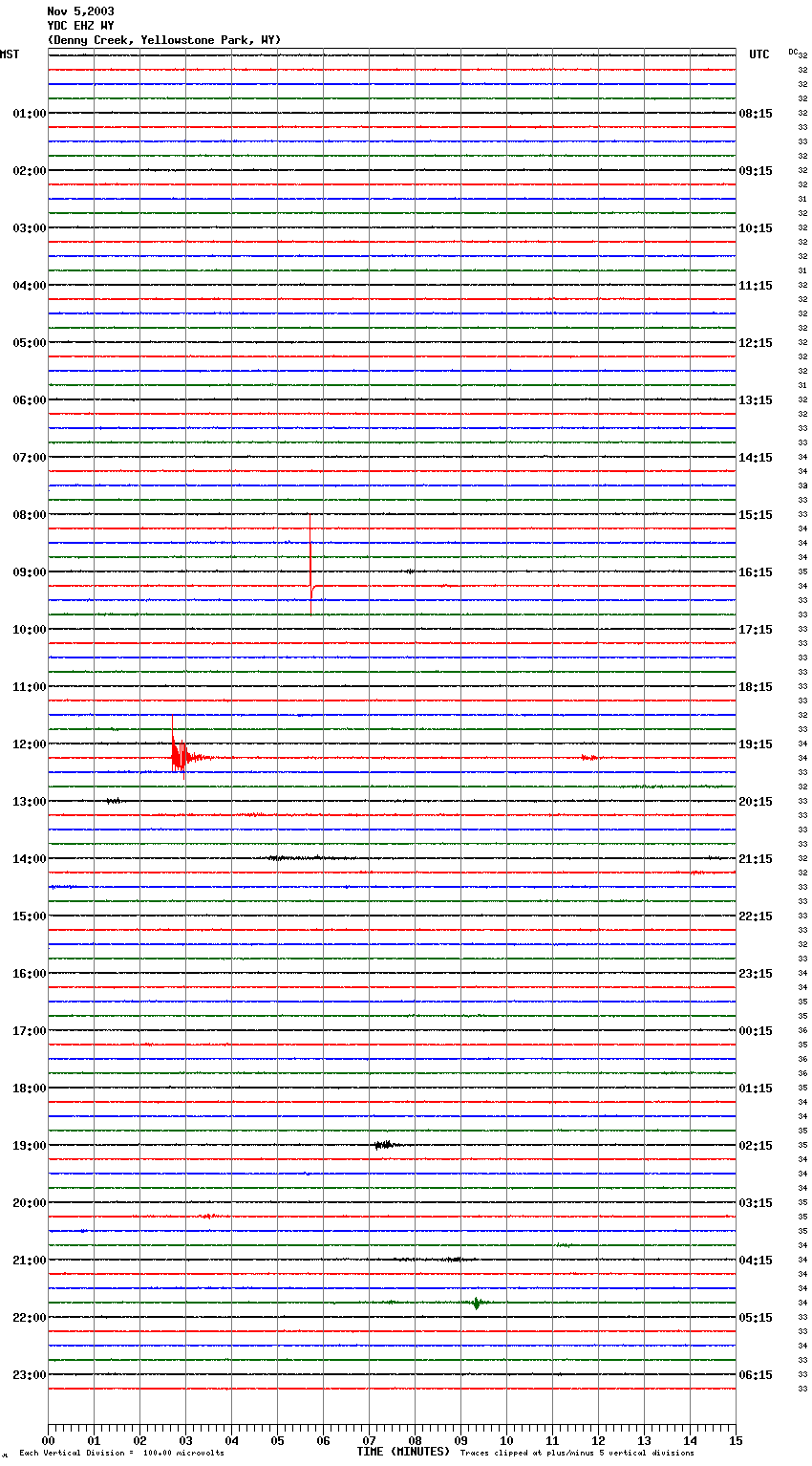Click the 03 minute axis tick label
This screenshot has height=1466, width=812.
185,1440
